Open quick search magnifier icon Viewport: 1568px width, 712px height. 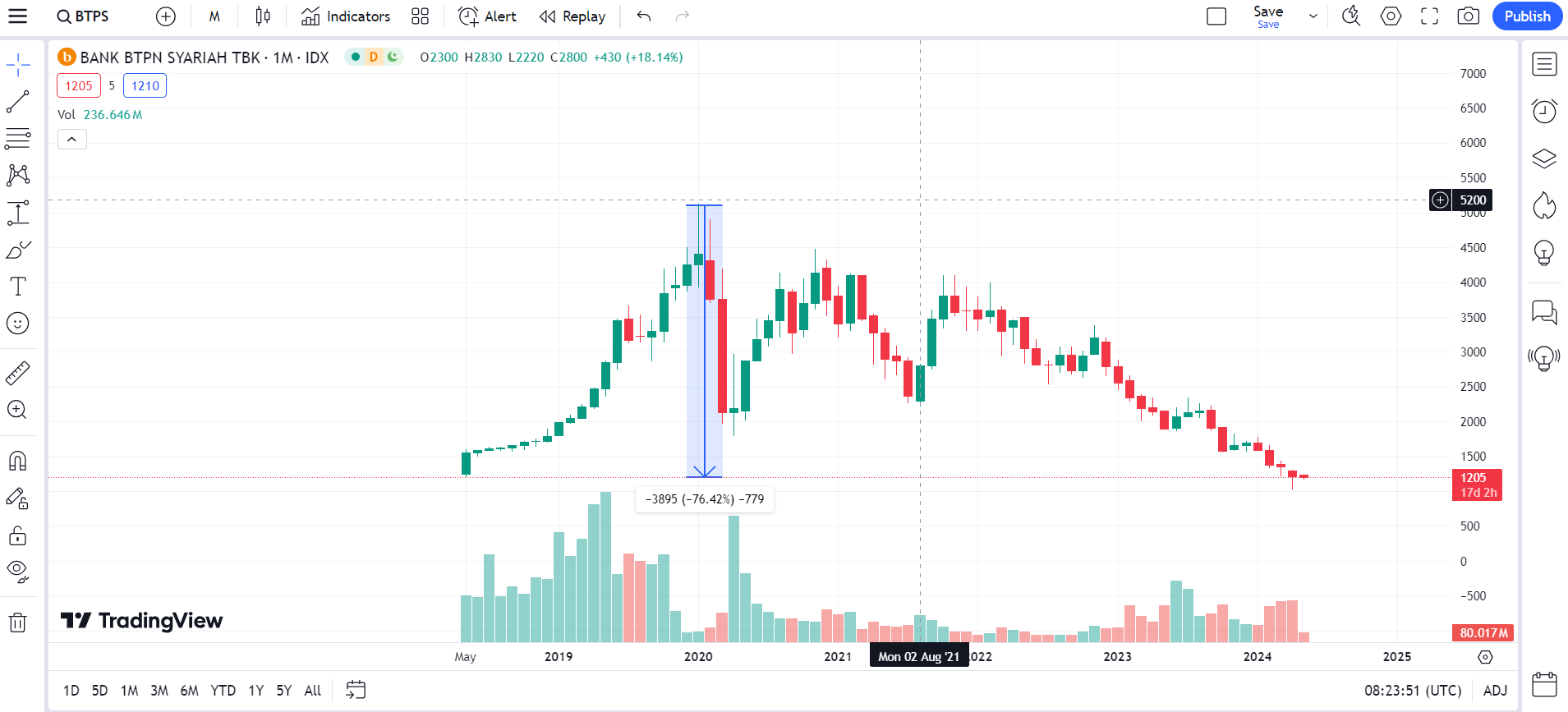1351,16
